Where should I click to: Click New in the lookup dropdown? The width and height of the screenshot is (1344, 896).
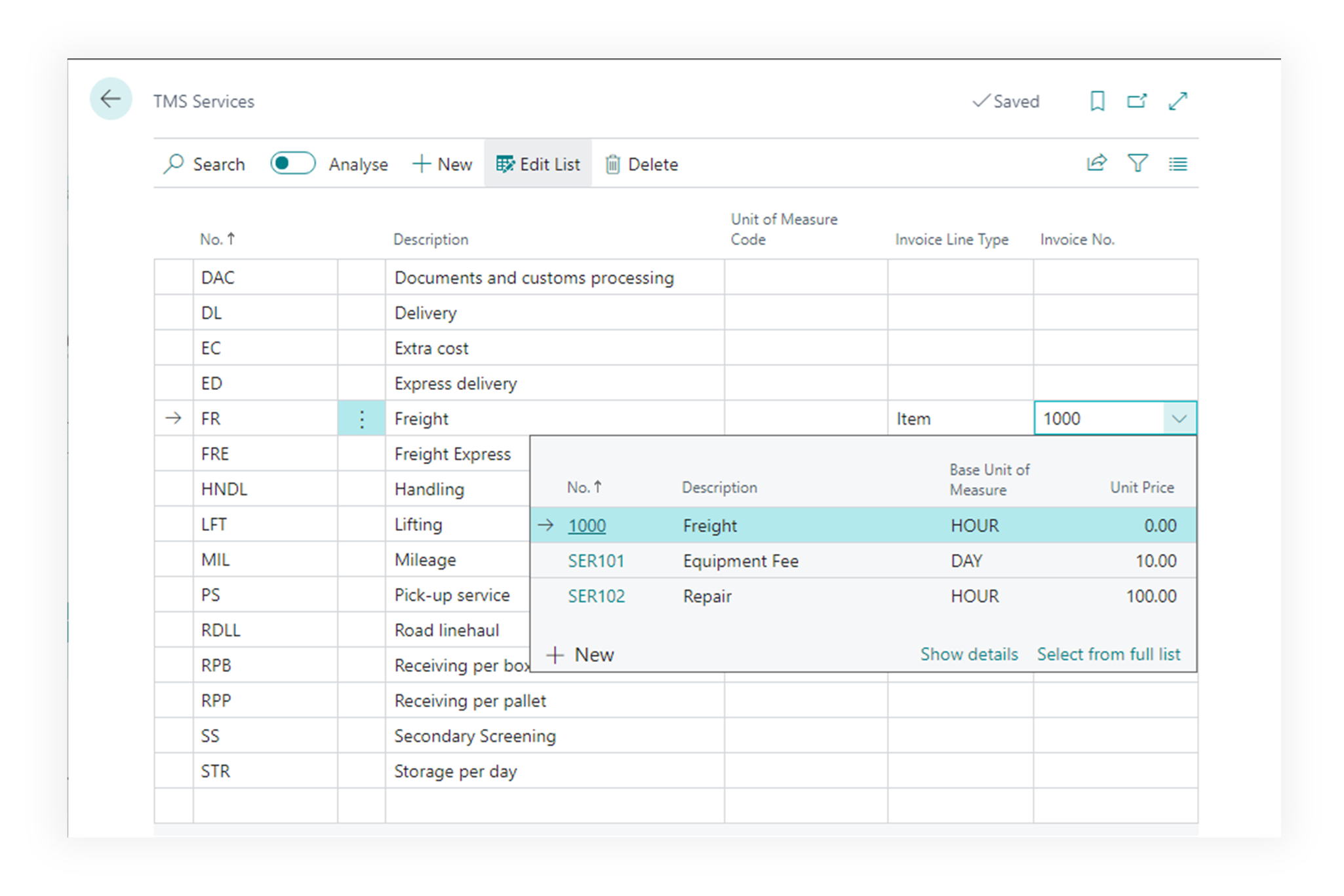(581, 654)
